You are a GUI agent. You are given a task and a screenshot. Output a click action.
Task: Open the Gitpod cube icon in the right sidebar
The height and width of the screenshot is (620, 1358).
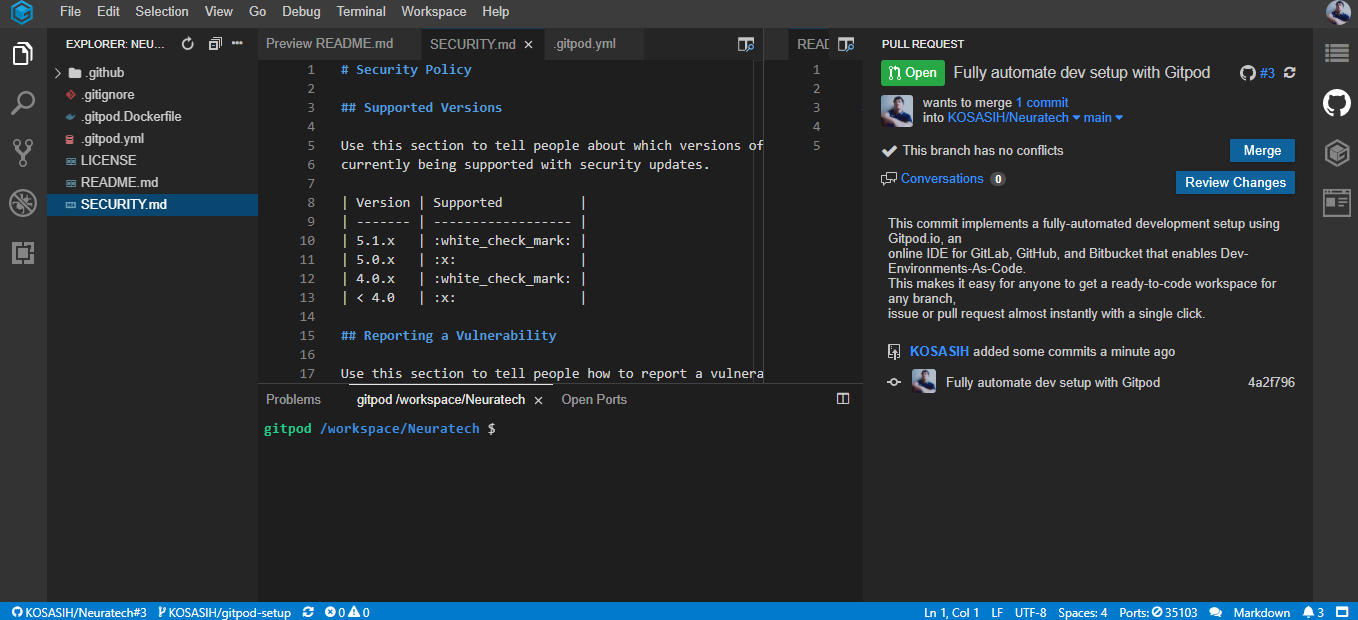coord(1337,153)
